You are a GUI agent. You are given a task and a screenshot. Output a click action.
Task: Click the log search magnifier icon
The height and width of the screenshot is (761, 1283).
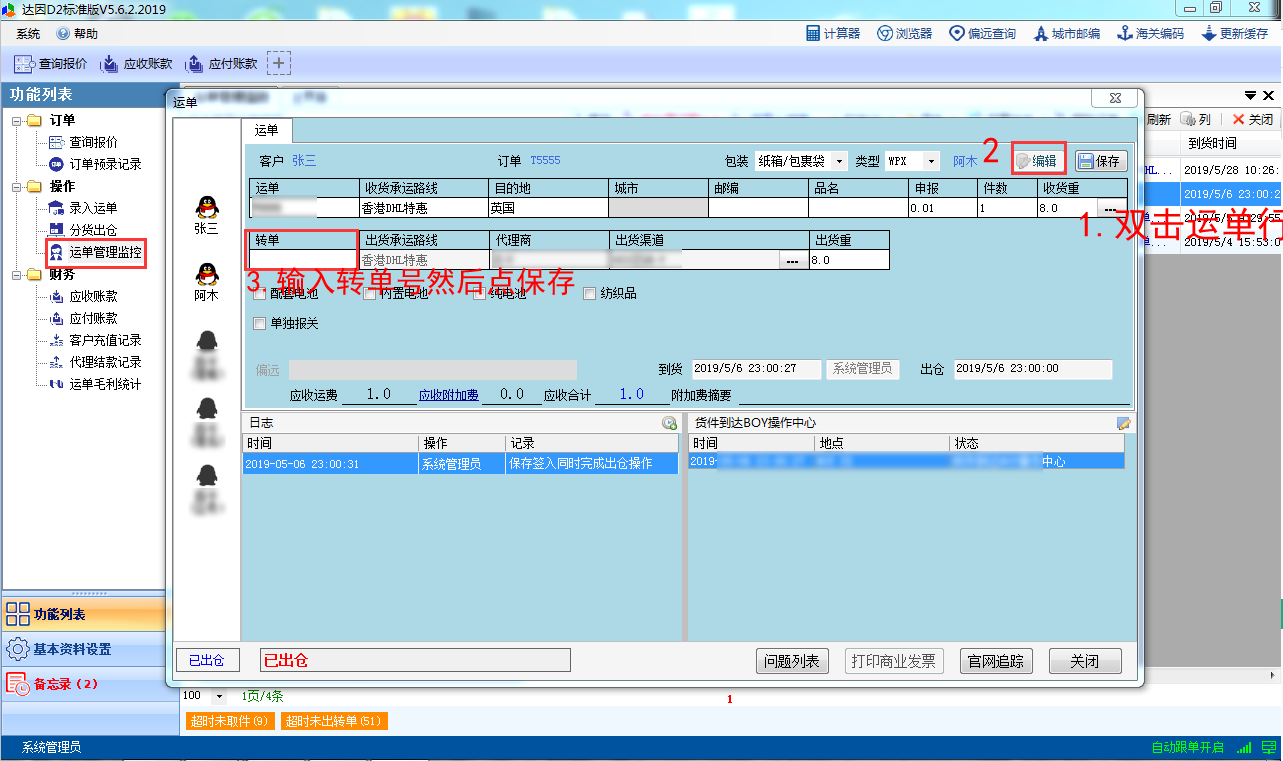[669, 424]
